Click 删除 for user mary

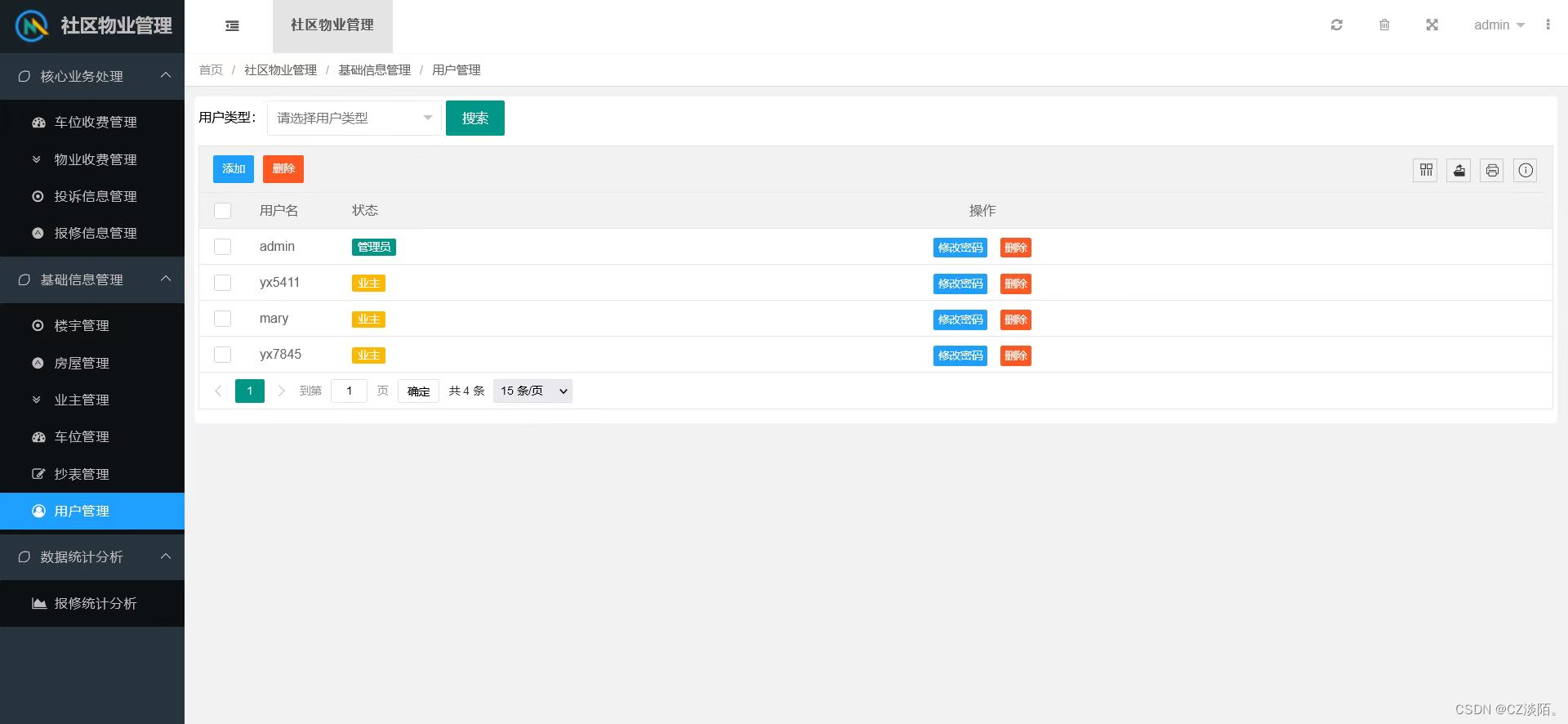[x=1016, y=320]
